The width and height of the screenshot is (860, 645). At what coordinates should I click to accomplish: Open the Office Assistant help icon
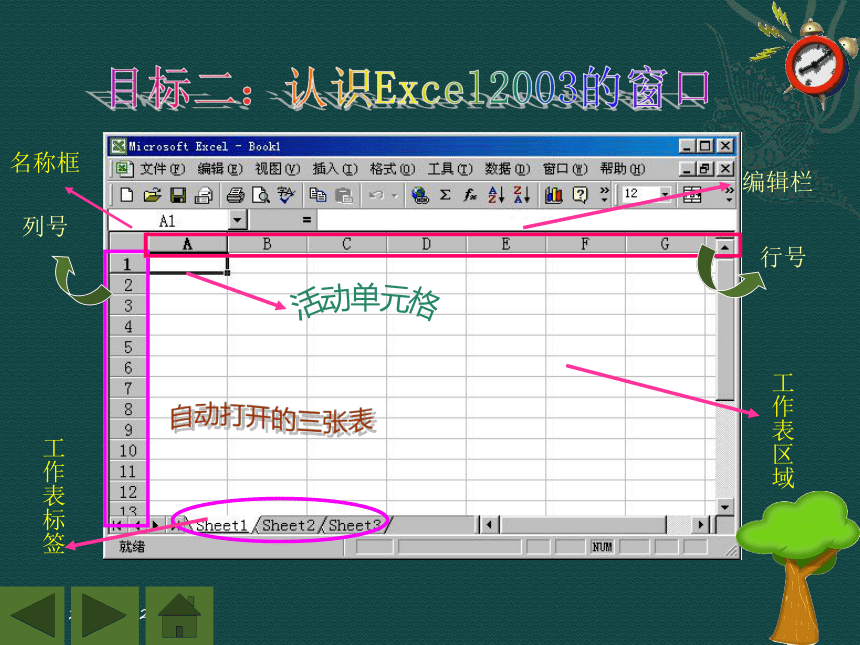click(580, 195)
